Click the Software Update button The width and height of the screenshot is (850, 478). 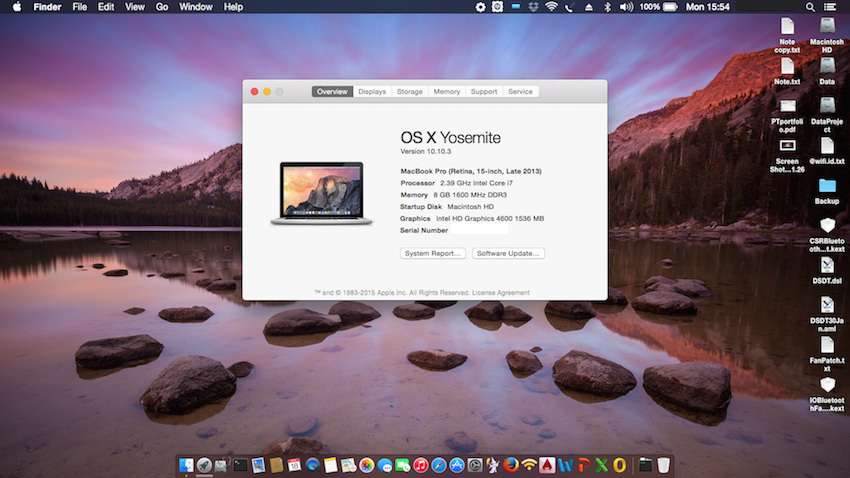click(508, 254)
